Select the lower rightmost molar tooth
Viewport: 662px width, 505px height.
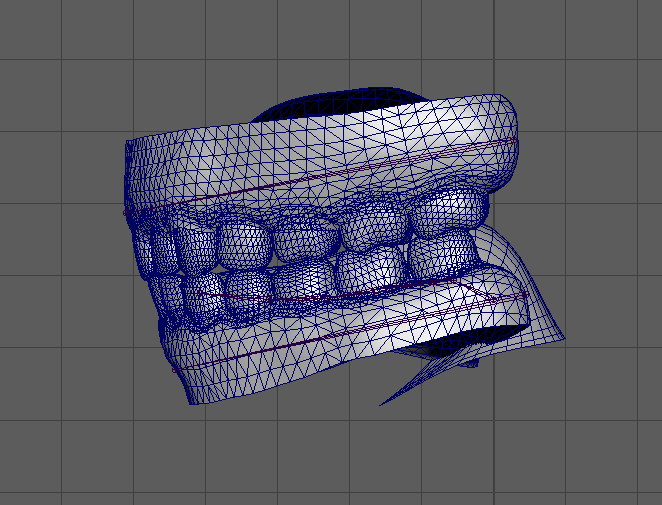tap(442, 254)
